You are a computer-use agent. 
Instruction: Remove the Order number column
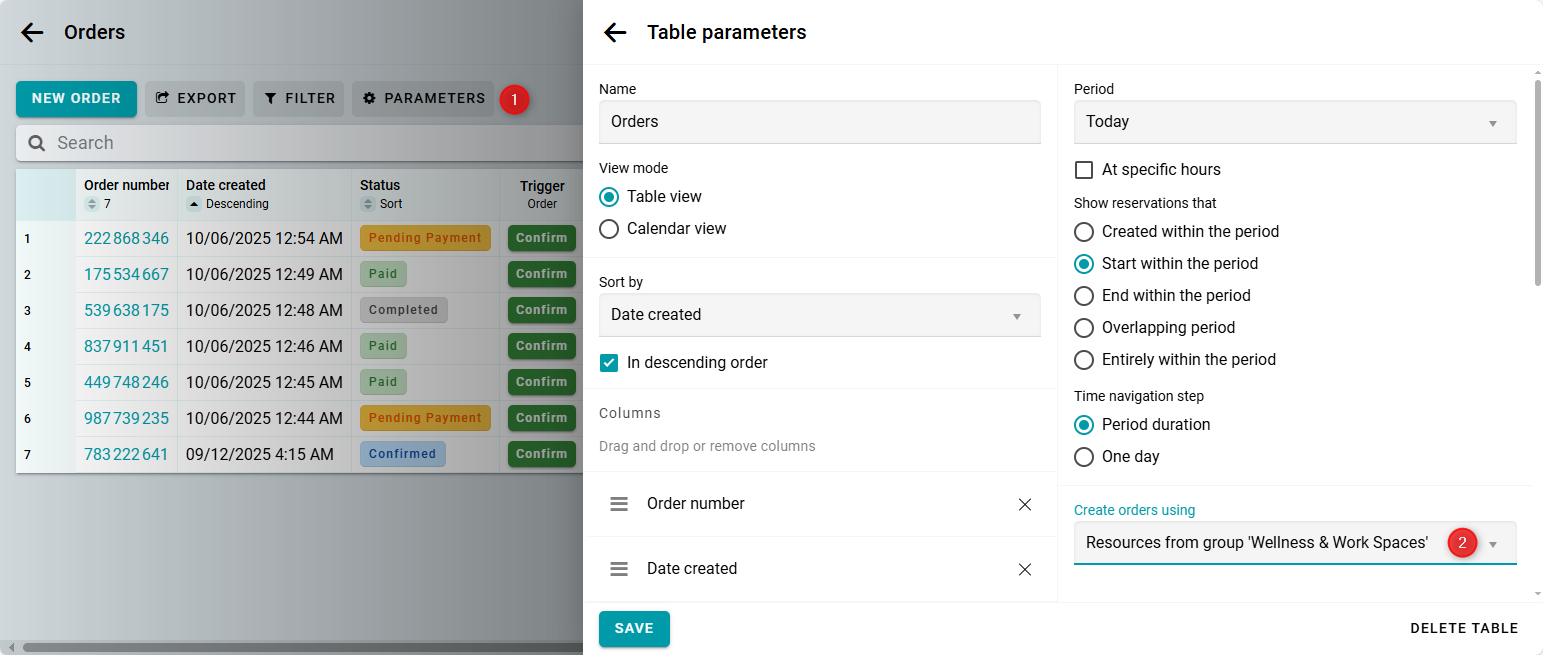coord(1024,504)
